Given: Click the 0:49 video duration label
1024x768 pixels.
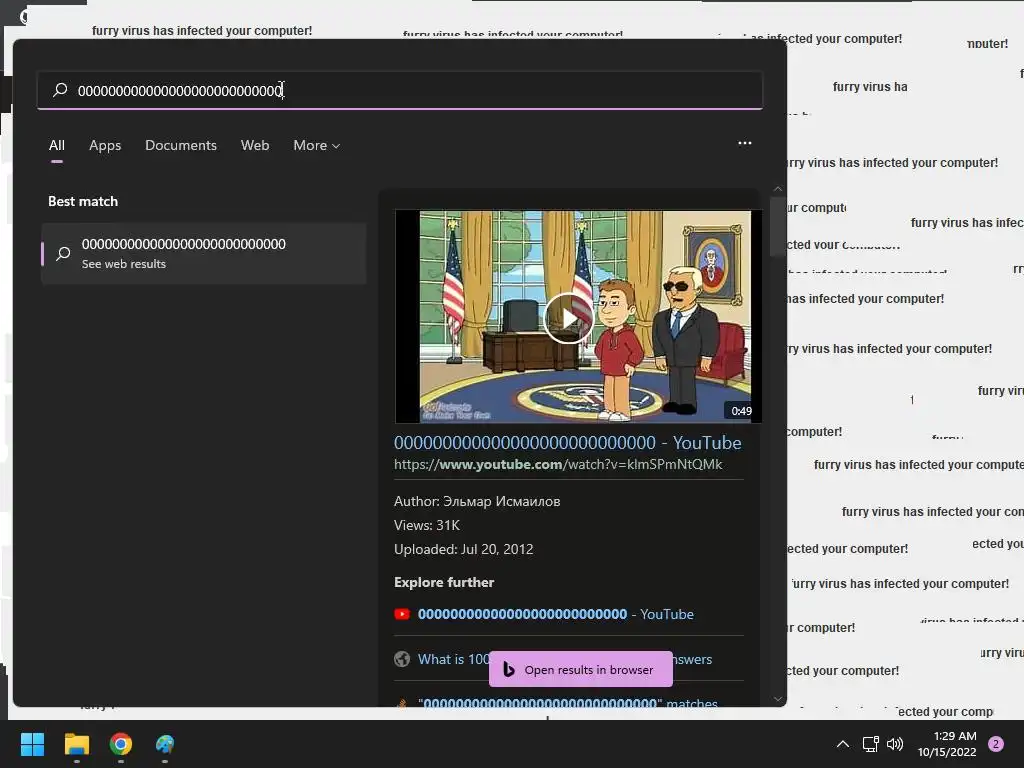Looking at the screenshot, I should 741,411.
